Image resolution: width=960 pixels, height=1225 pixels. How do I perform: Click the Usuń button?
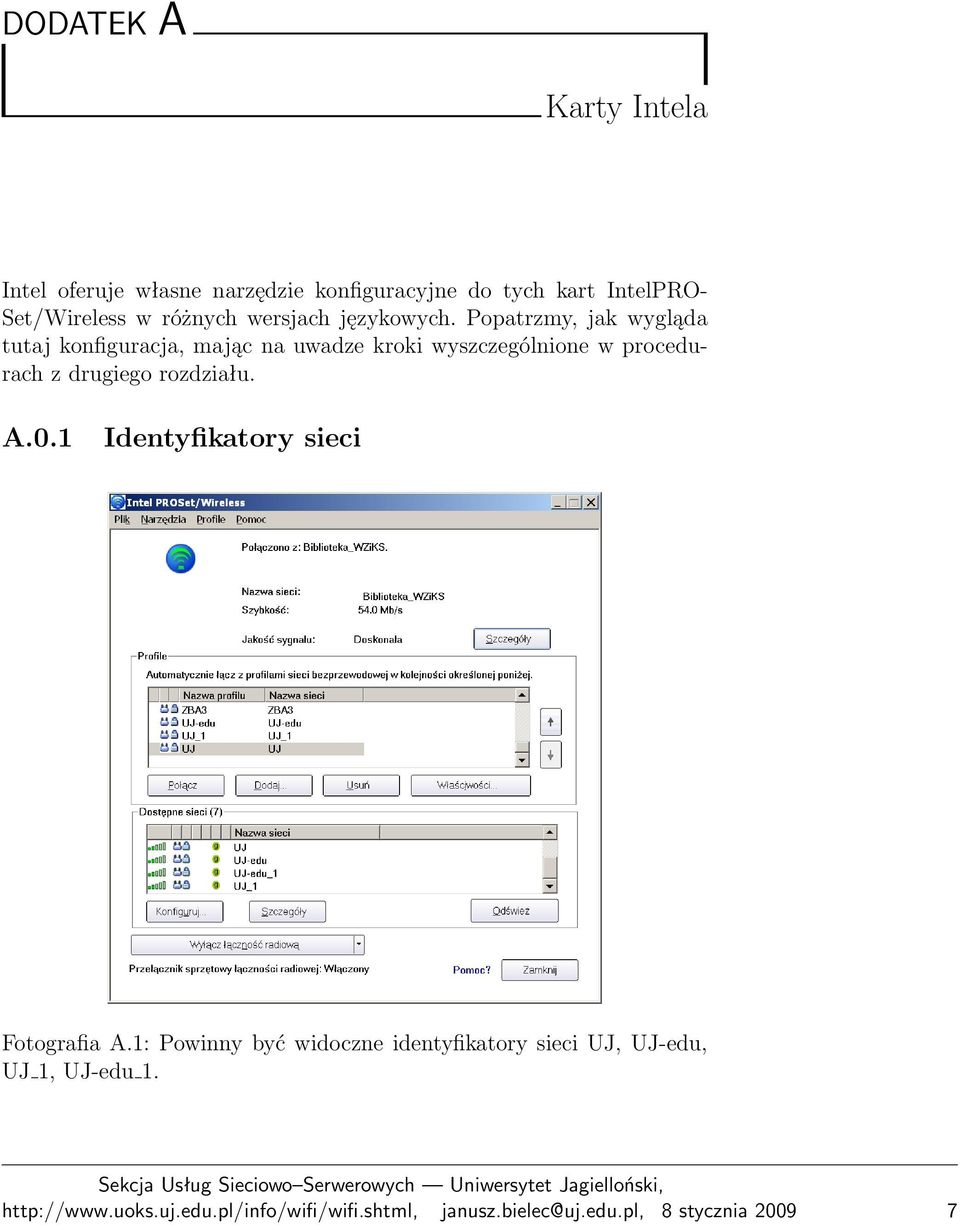click(361, 786)
